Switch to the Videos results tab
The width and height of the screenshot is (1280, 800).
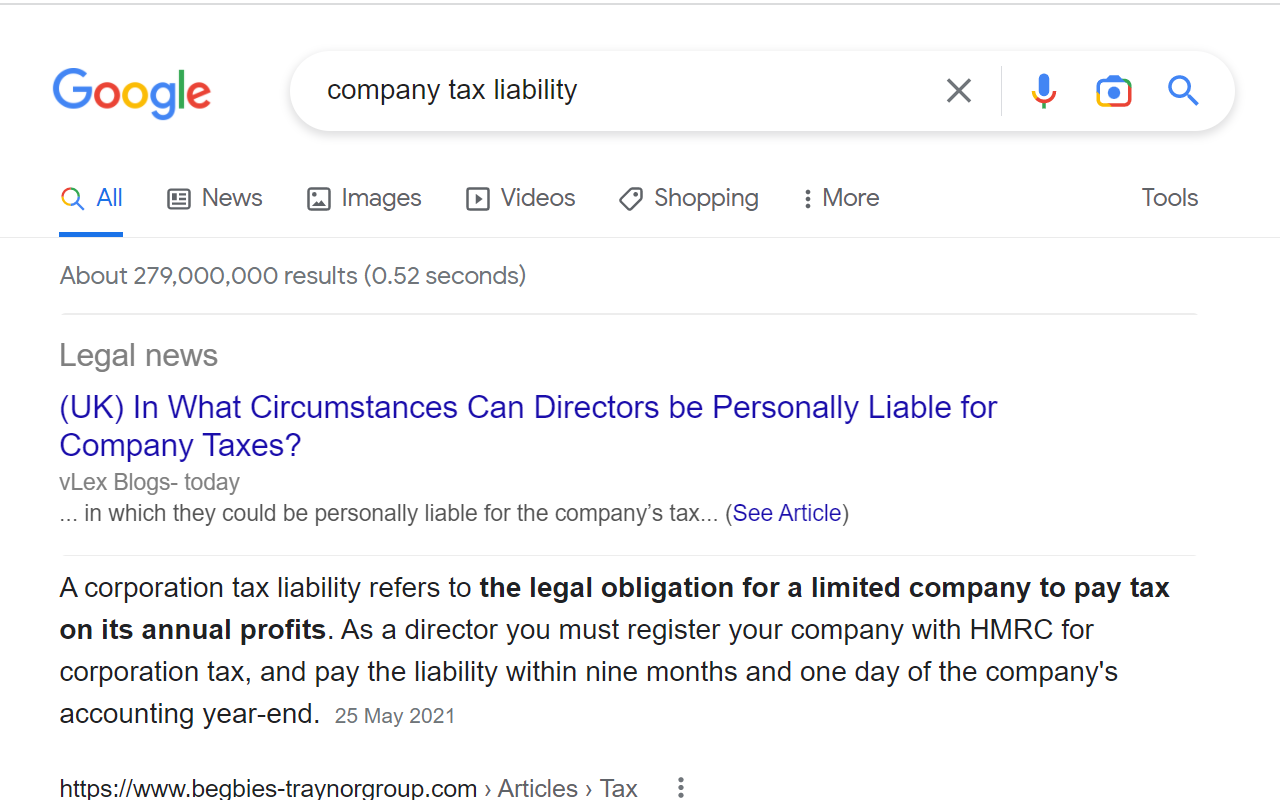coord(521,198)
